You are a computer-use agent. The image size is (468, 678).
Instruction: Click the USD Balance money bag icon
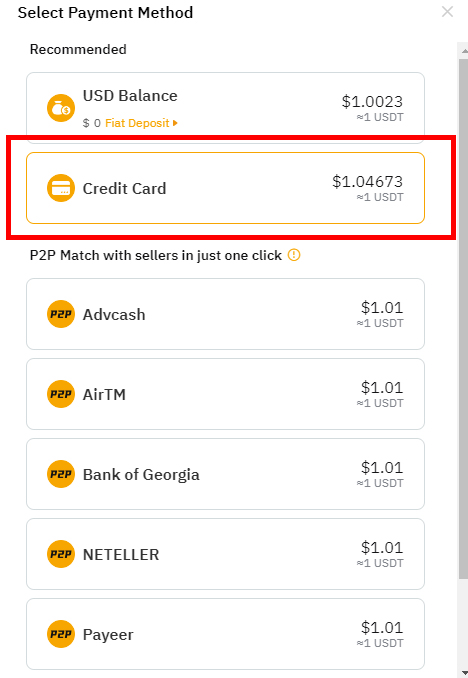[x=61, y=108]
